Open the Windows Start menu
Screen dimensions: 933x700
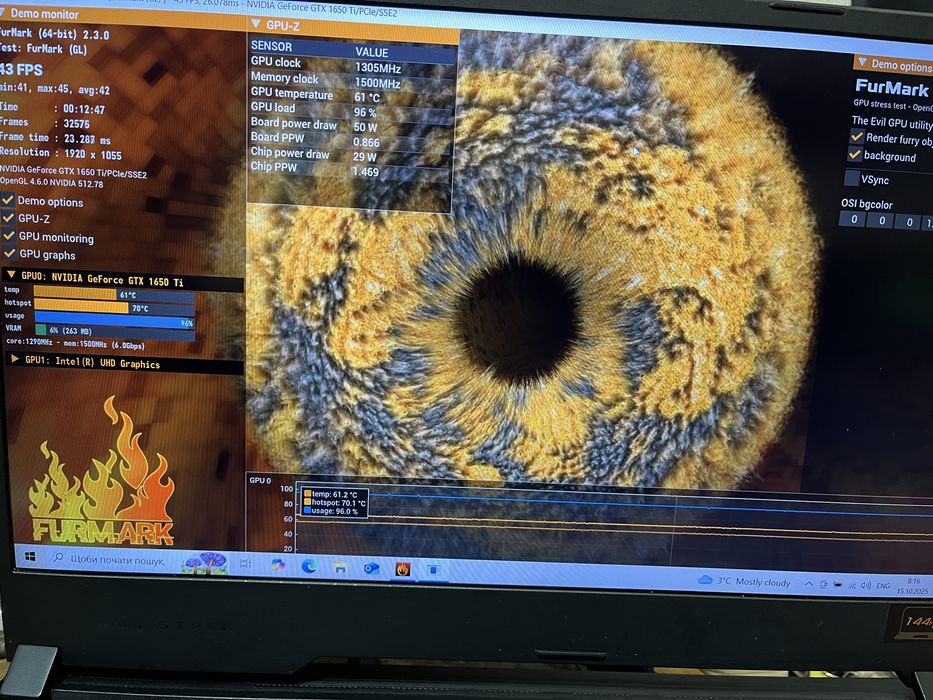(30, 557)
